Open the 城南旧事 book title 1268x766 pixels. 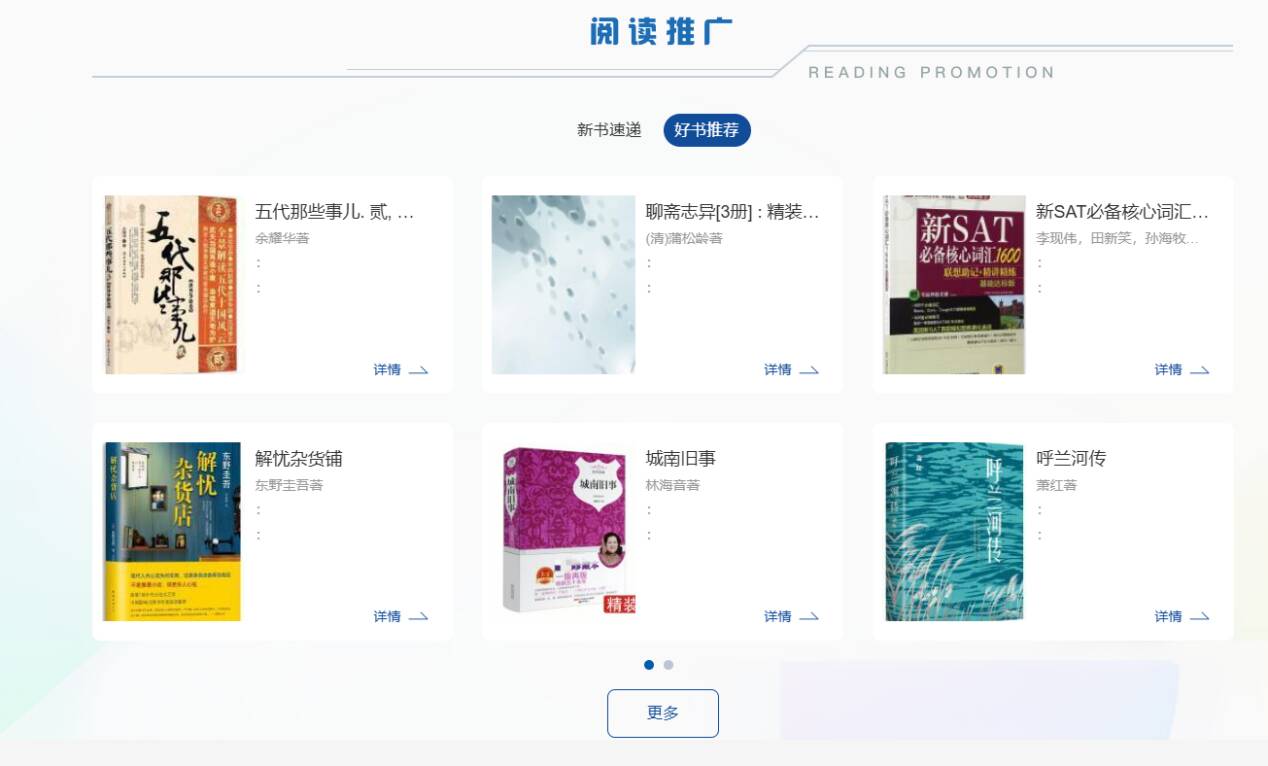tap(681, 459)
